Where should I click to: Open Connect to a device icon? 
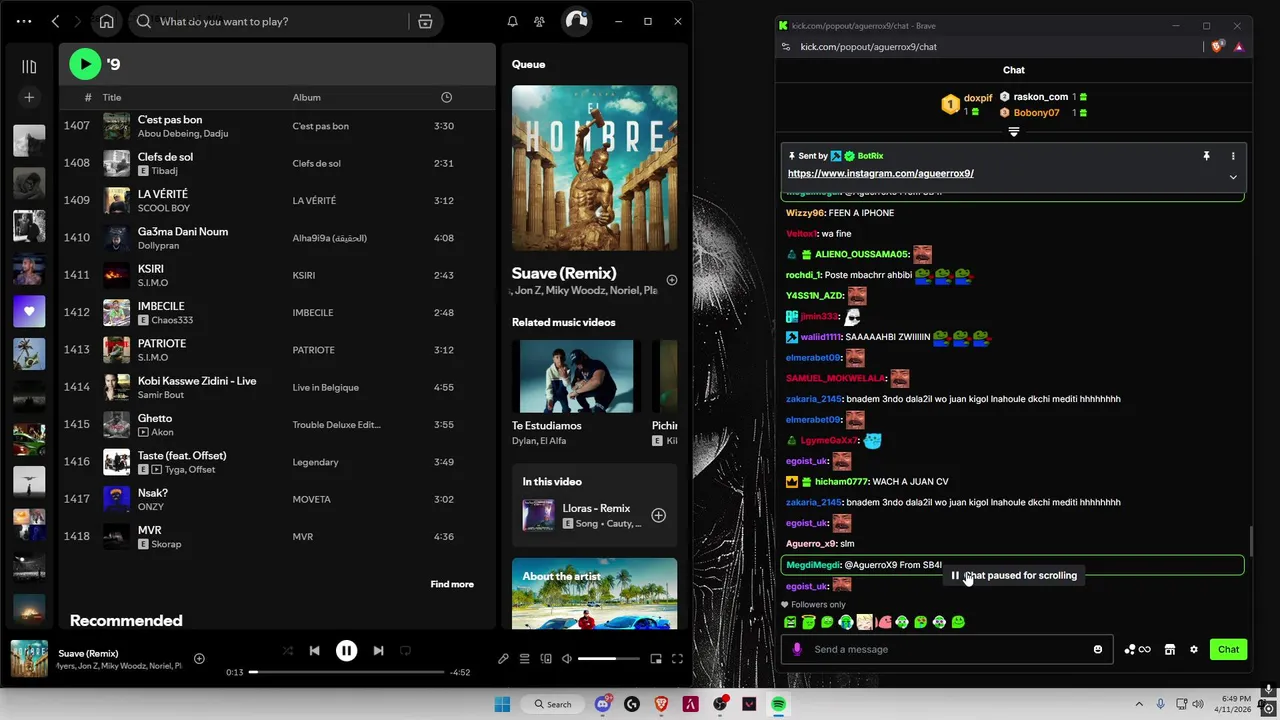click(546, 659)
